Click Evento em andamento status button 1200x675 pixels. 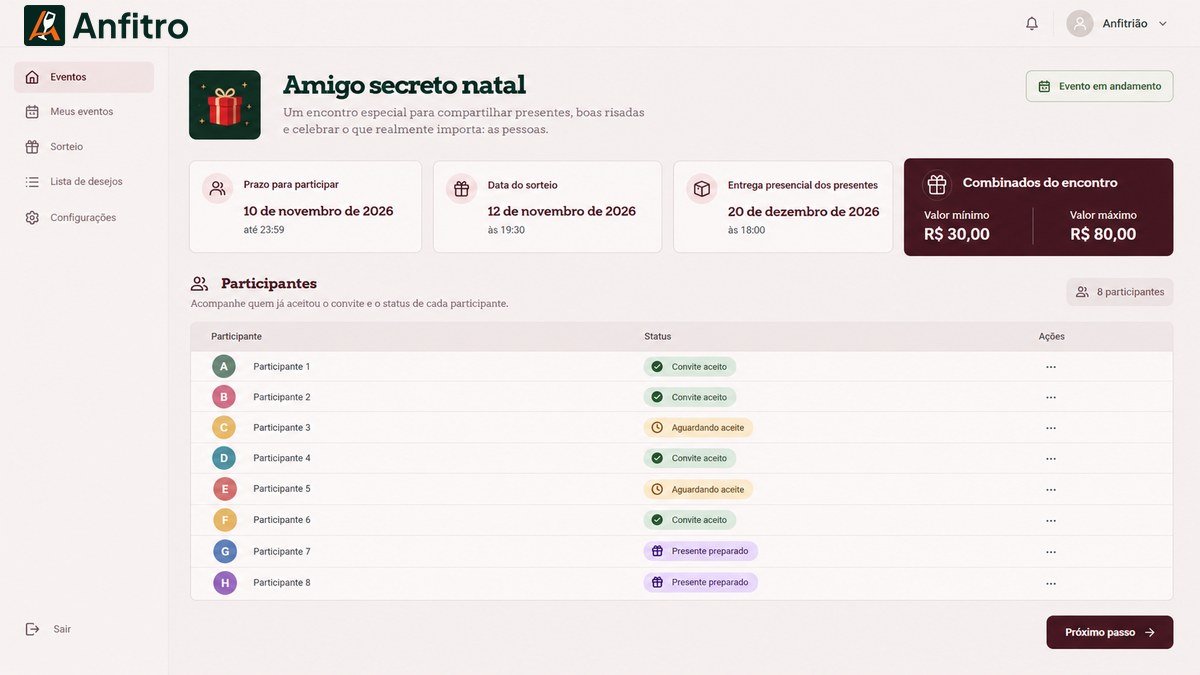(x=1099, y=86)
